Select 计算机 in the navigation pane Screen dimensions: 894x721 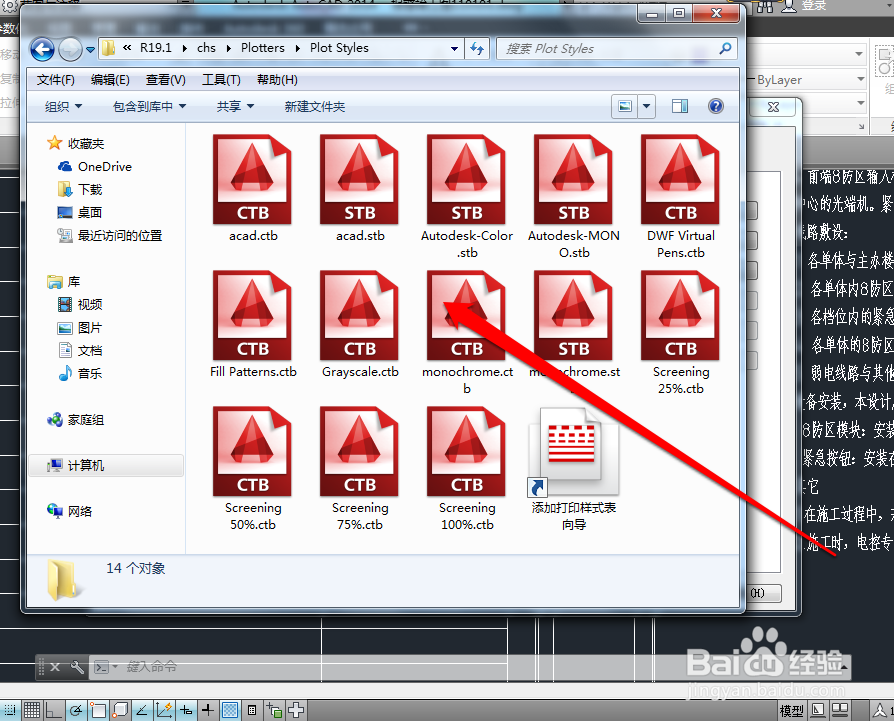pyautogui.click(x=107, y=466)
